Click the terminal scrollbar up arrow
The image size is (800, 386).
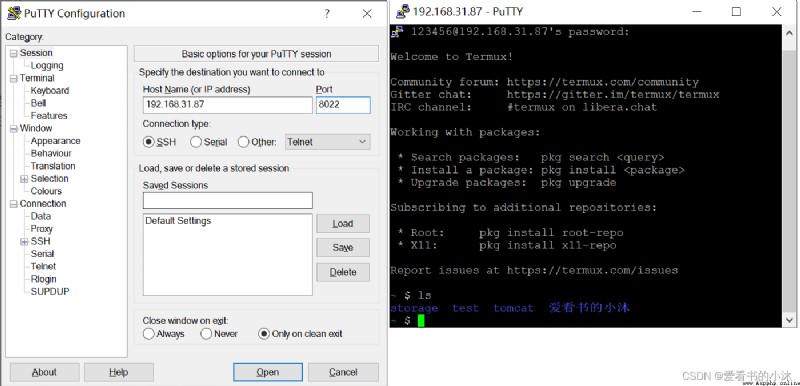click(x=789, y=31)
